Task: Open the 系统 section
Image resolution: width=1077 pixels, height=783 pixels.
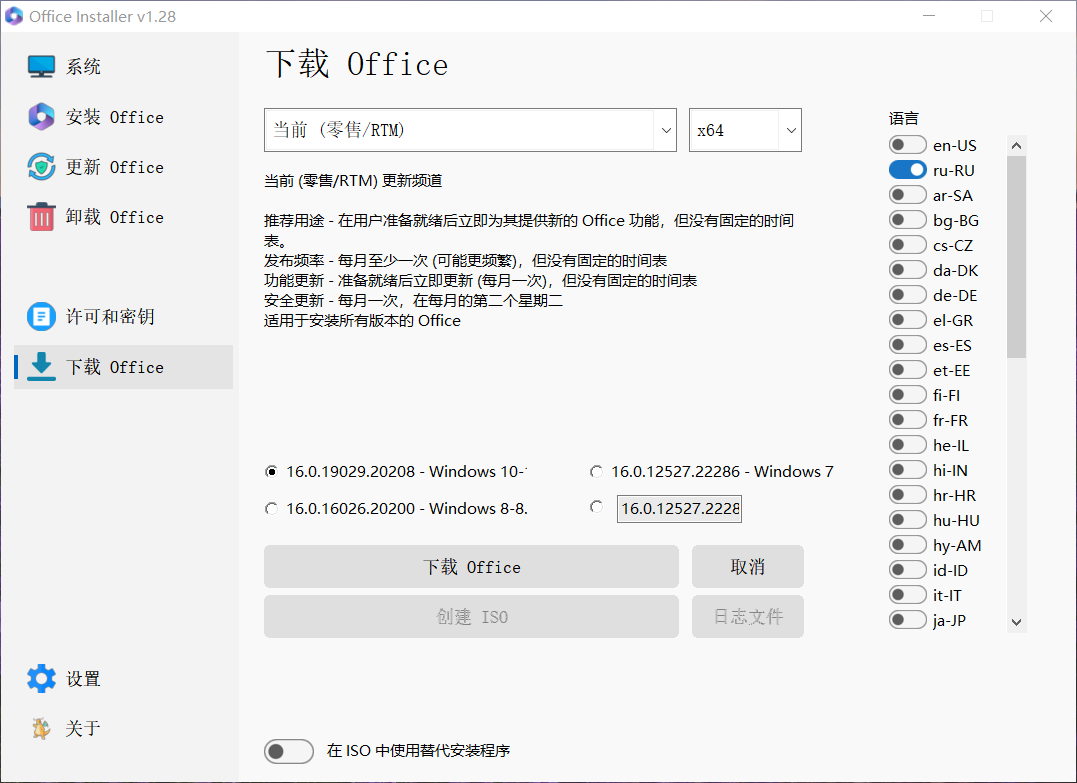Action: coord(83,67)
